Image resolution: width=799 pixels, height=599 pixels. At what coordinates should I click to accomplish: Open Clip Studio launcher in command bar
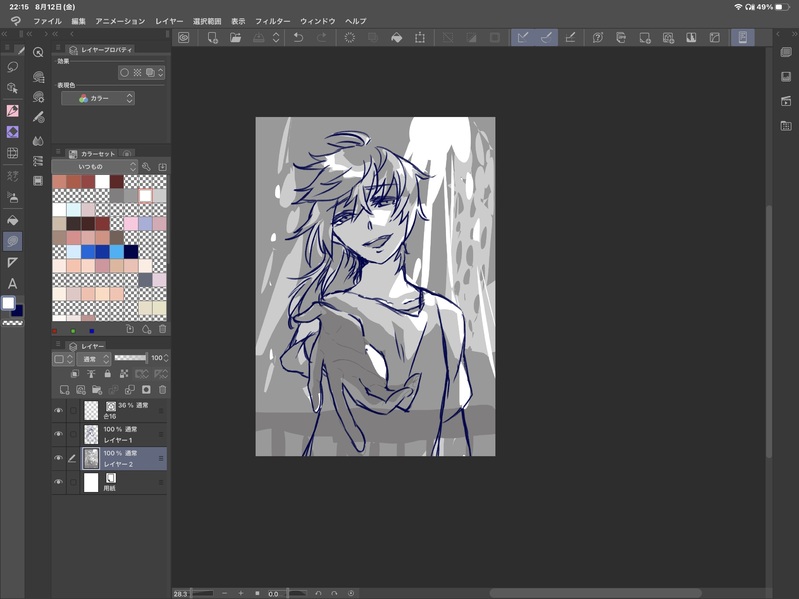click(183, 38)
